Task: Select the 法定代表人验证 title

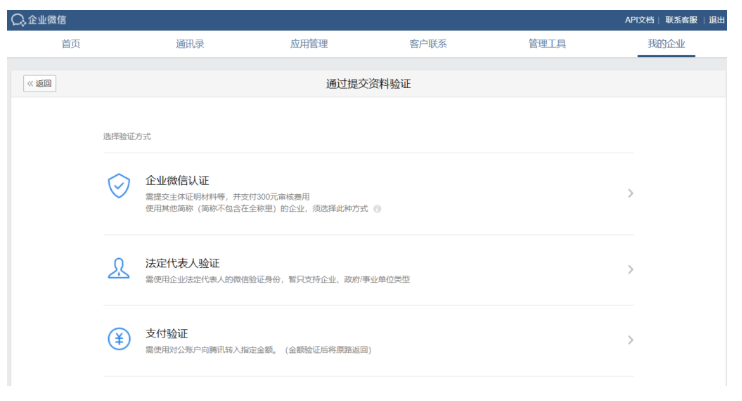Action: click(x=182, y=263)
